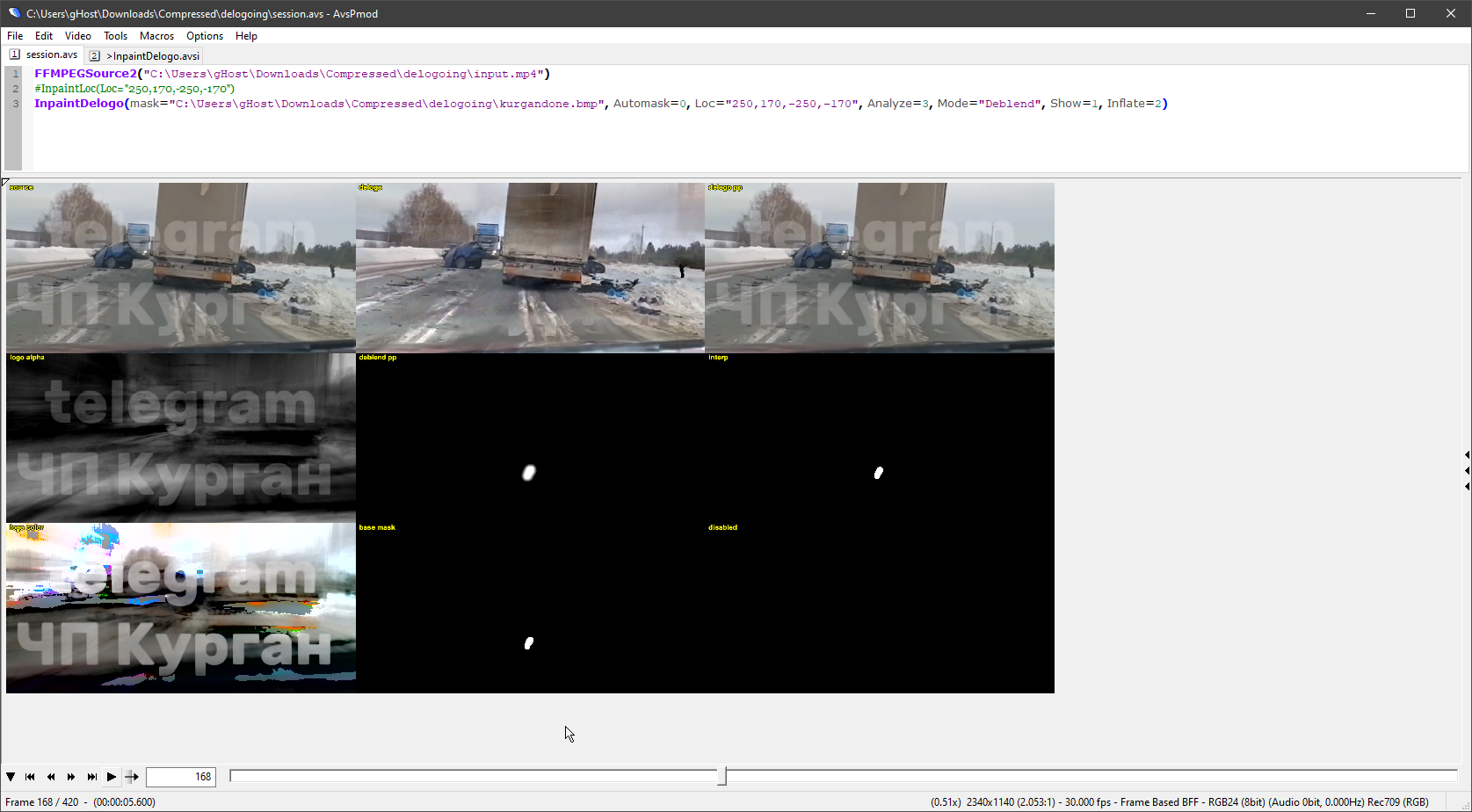Click the Rec709 (RGB) status text

coord(1398,802)
